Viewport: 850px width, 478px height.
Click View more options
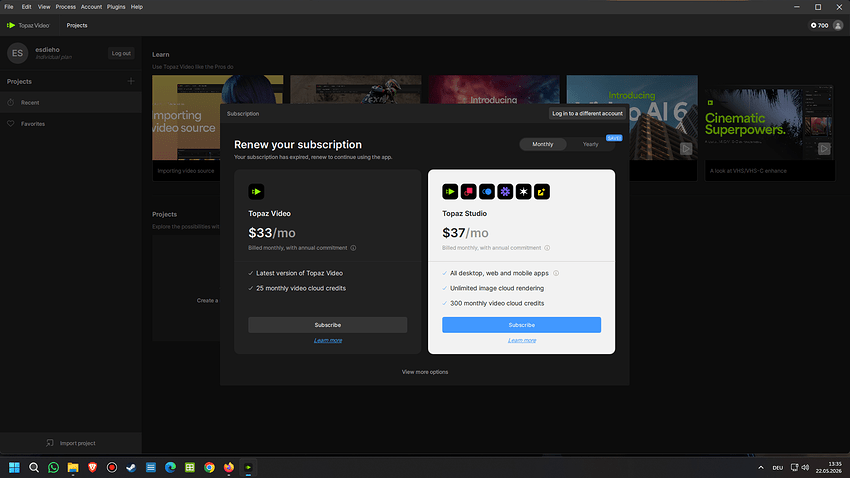(x=425, y=372)
